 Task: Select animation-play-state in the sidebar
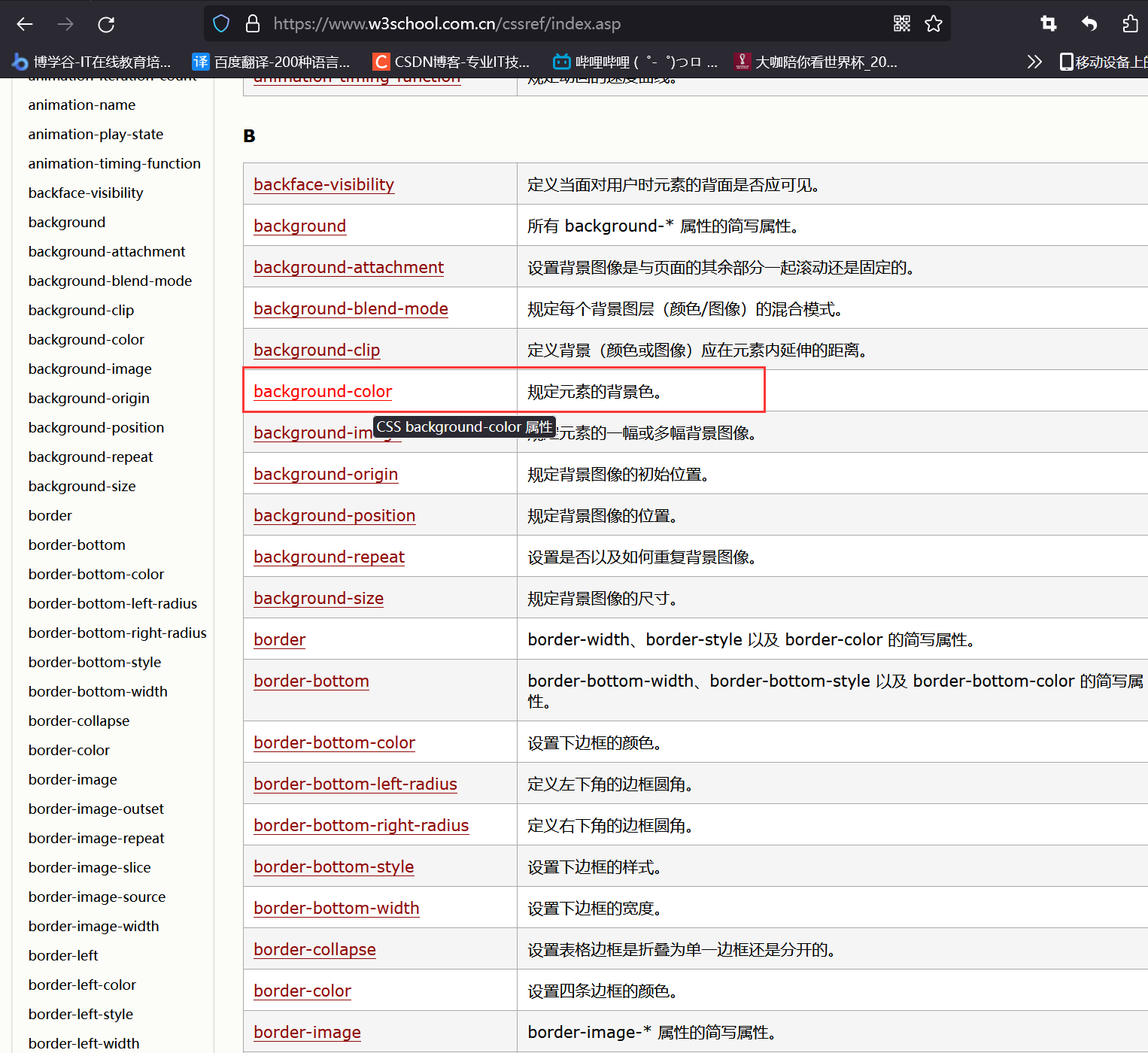pyautogui.click(x=96, y=134)
